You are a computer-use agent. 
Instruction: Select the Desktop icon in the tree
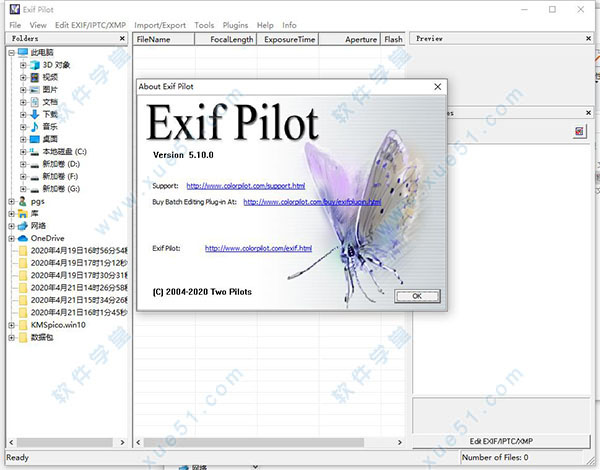35,139
